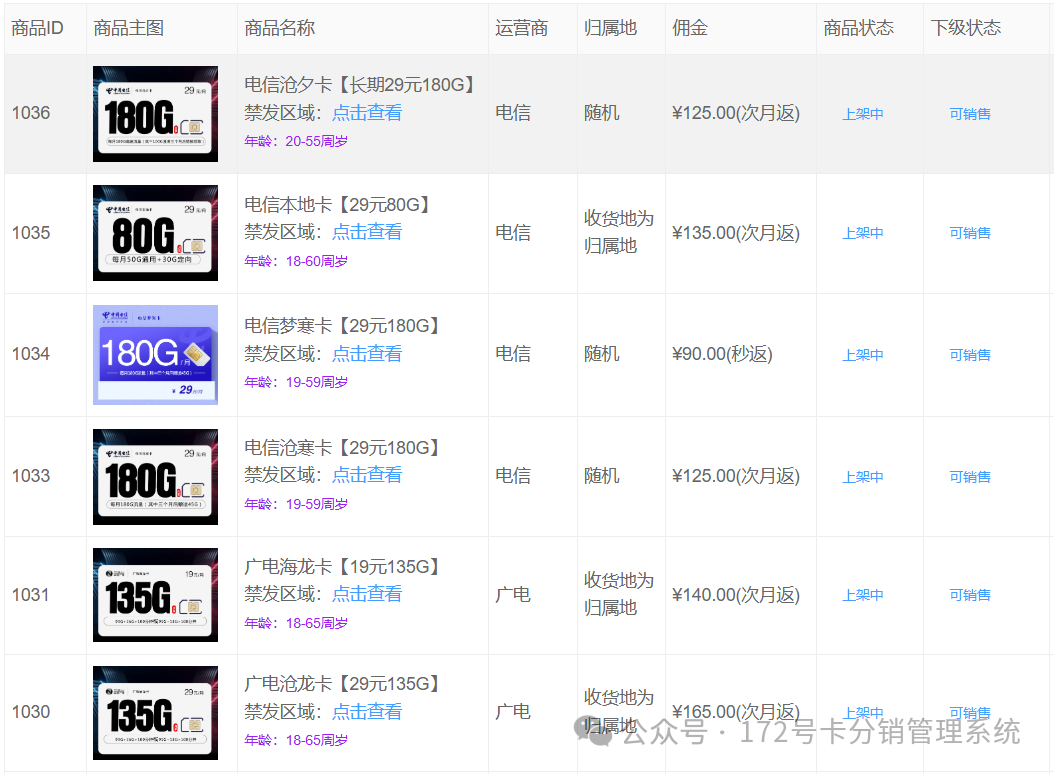Click the 商品ID column header
Viewport: 1054px width, 774px height.
(x=37, y=28)
